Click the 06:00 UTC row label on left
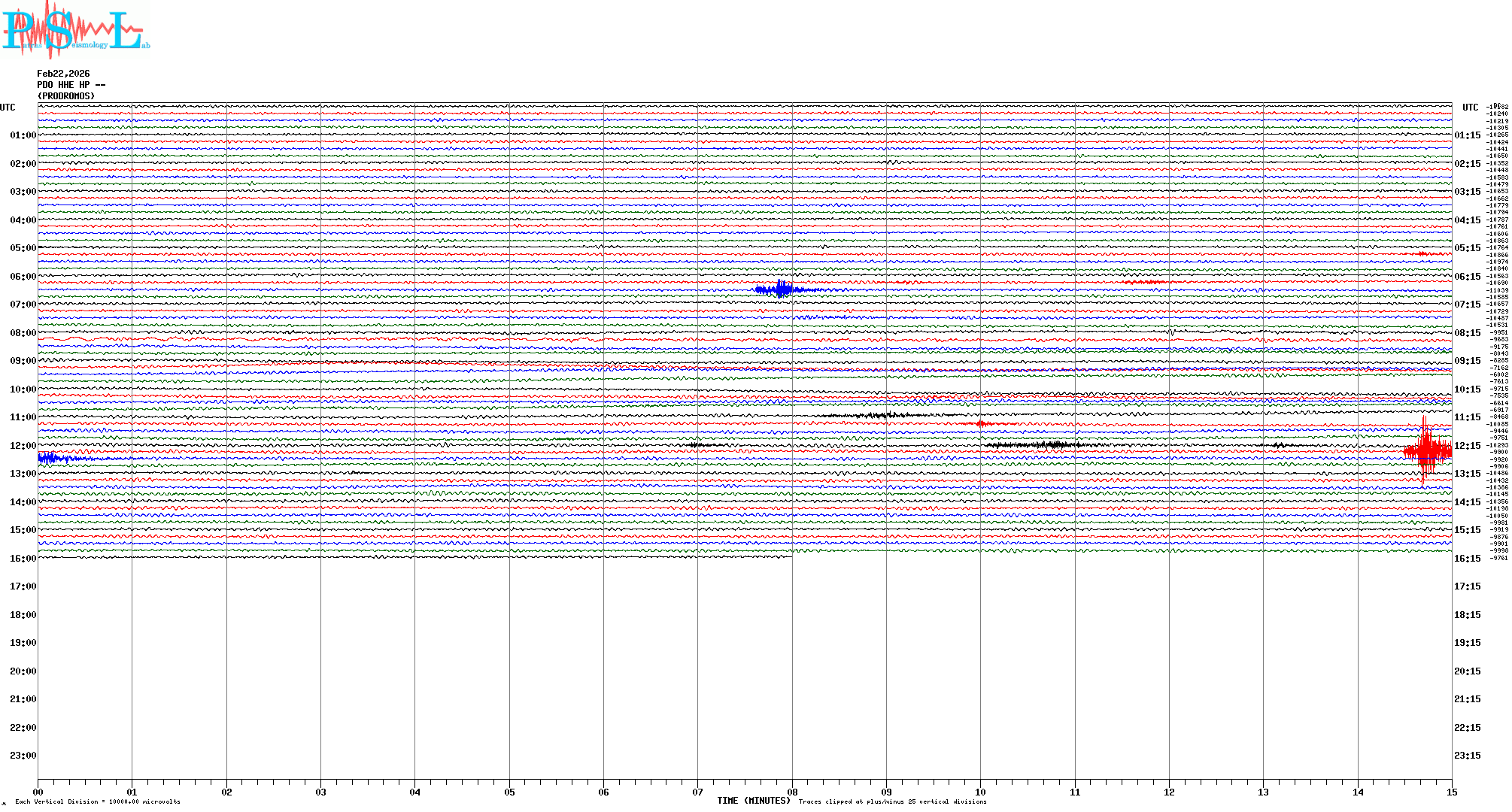Image resolution: width=1512 pixels, height=812 pixels. pos(23,277)
